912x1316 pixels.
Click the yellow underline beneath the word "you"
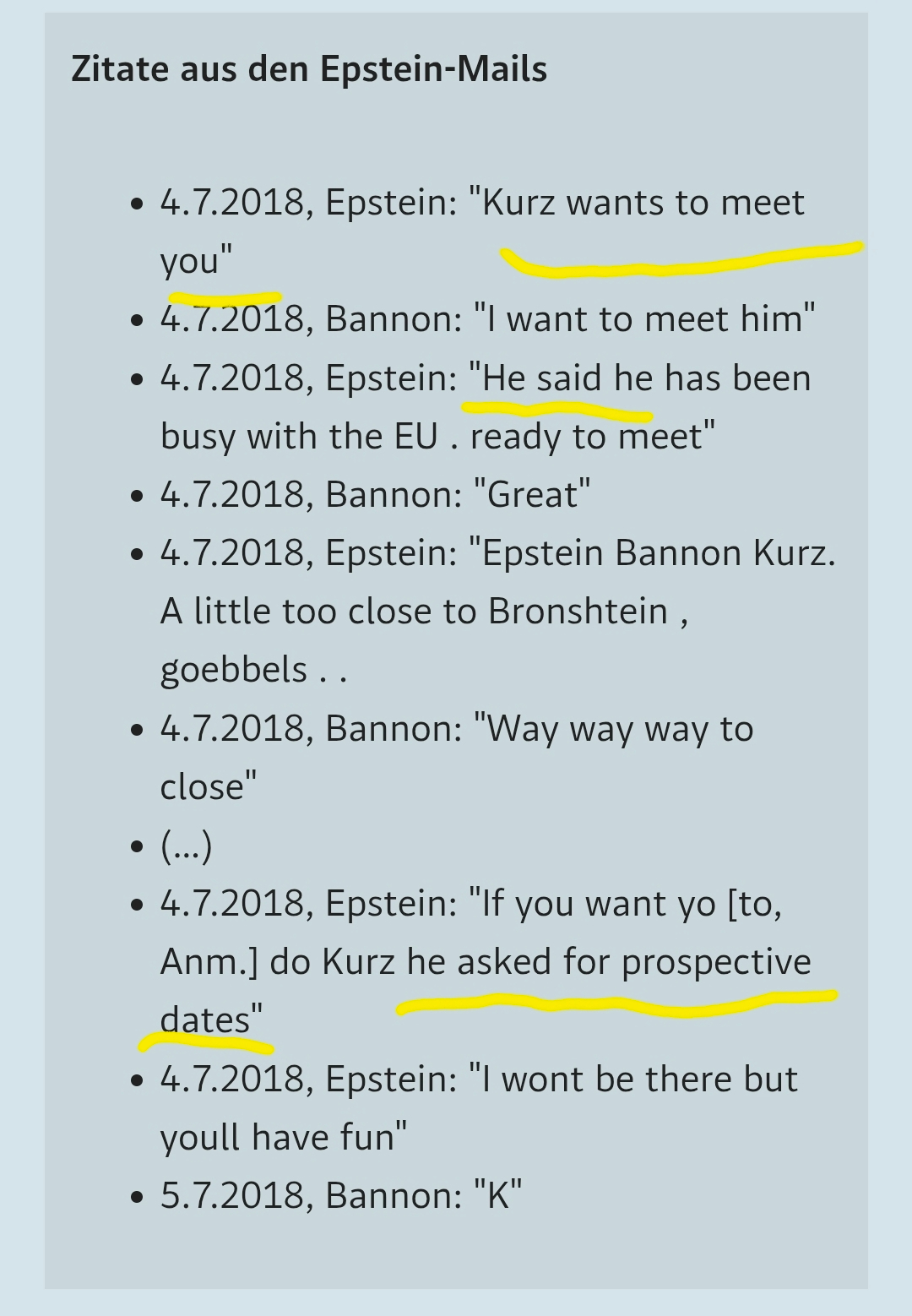225,298
